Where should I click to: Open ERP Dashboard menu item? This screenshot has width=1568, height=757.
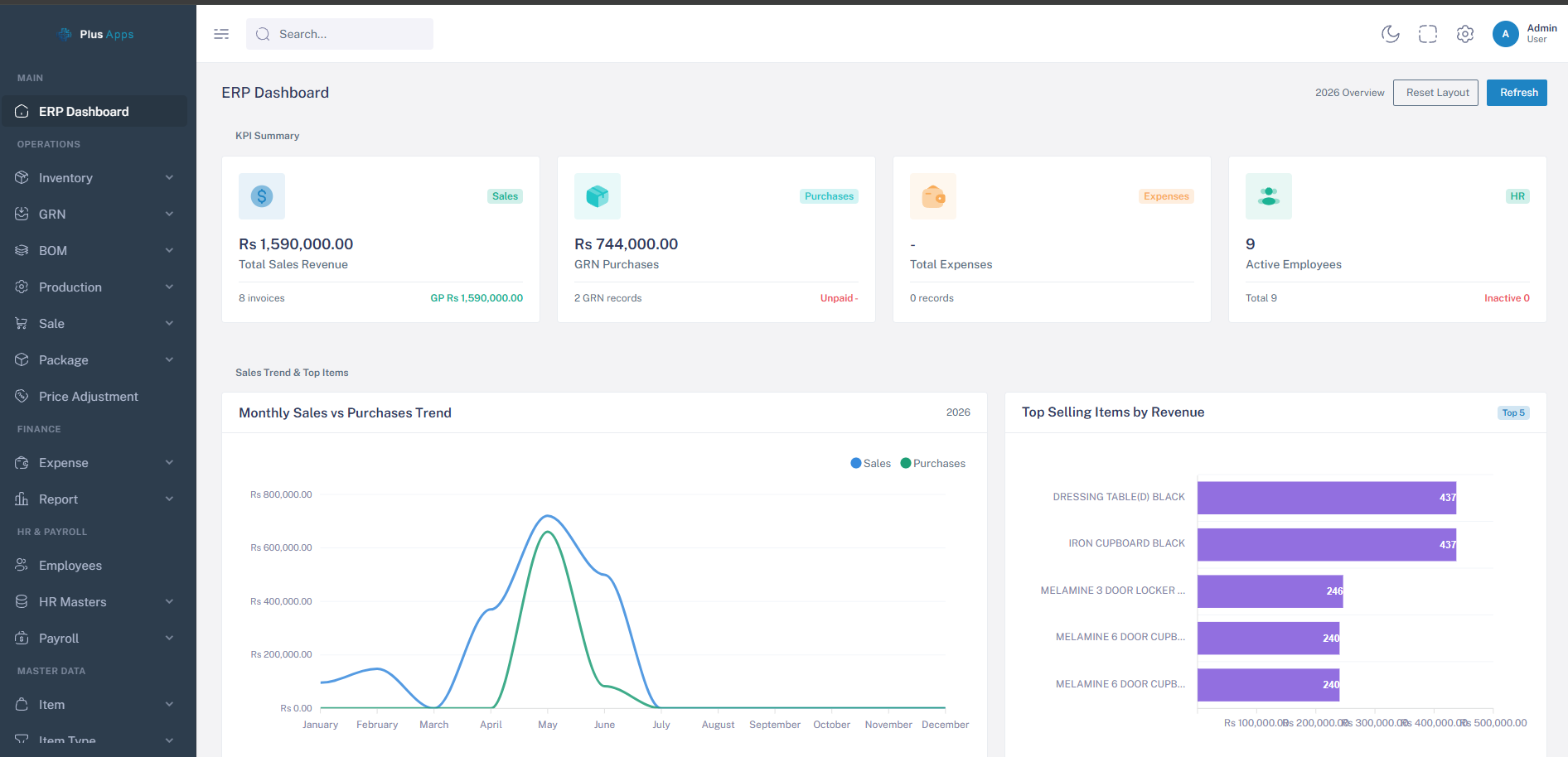point(94,111)
